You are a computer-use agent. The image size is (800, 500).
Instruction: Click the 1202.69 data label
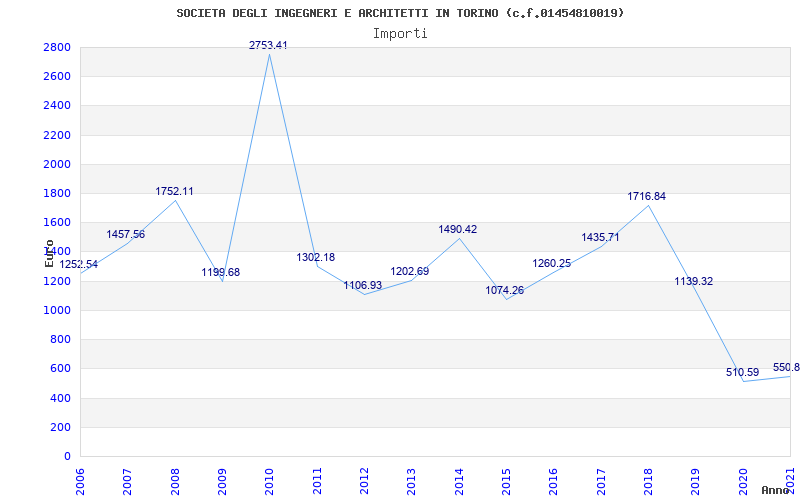pyautogui.click(x=410, y=272)
